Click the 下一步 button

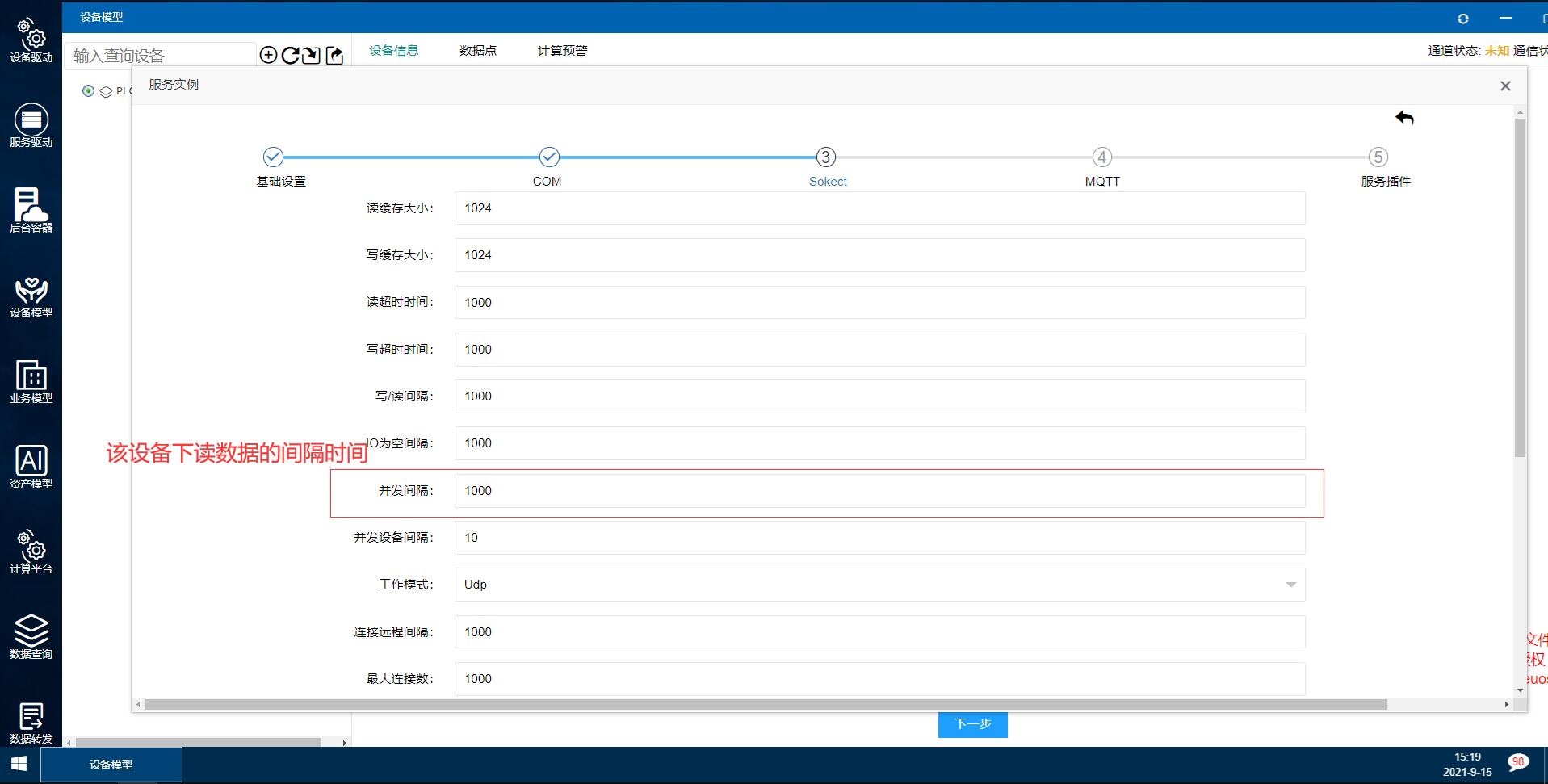pos(972,724)
